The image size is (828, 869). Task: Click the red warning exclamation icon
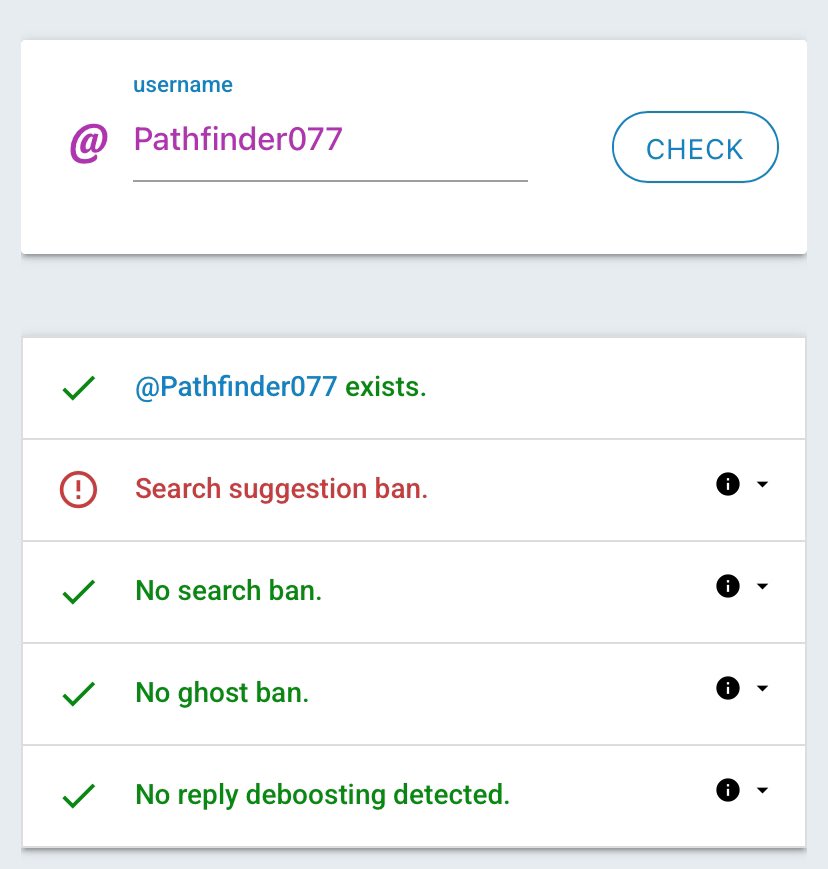(78, 489)
